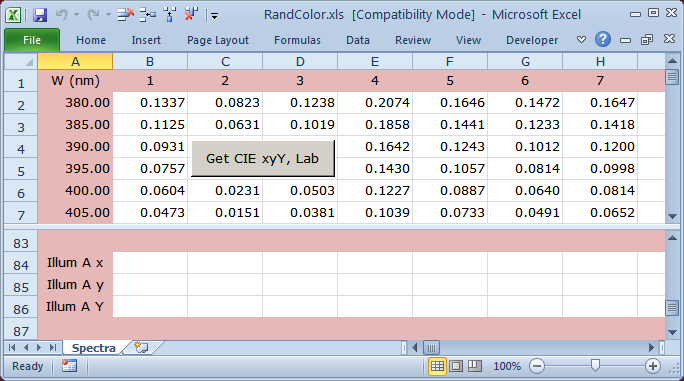Click the Undo arrow icon
This screenshot has width=684, height=381.
62,15
